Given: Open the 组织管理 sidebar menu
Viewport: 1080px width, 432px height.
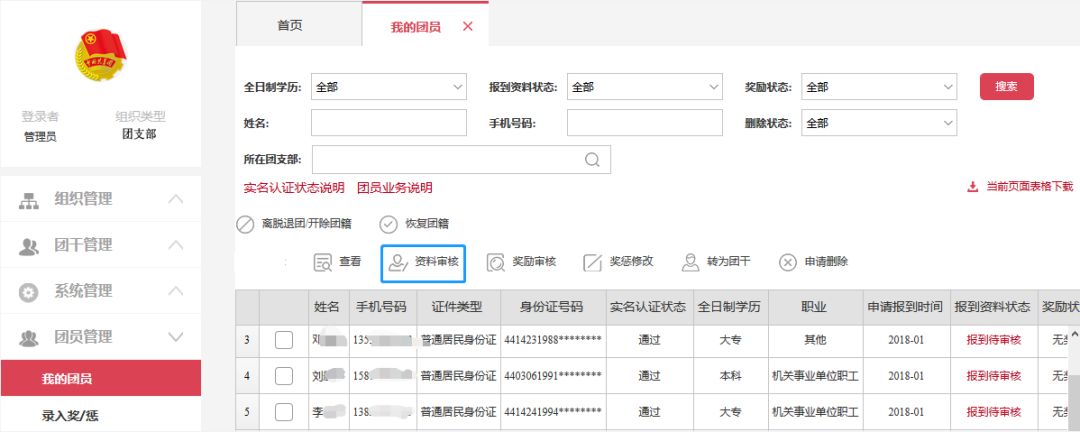Looking at the screenshot, I should pyautogui.click(x=101, y=199).
